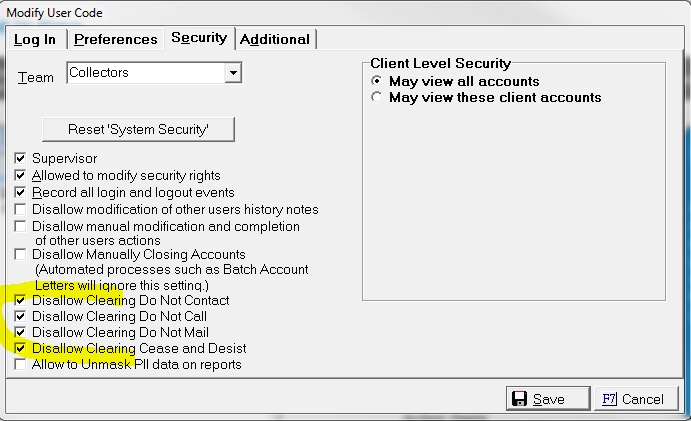691x421 pixels.
Task: Toggle Allowed to modify security rights
Action: click(21, 176)
